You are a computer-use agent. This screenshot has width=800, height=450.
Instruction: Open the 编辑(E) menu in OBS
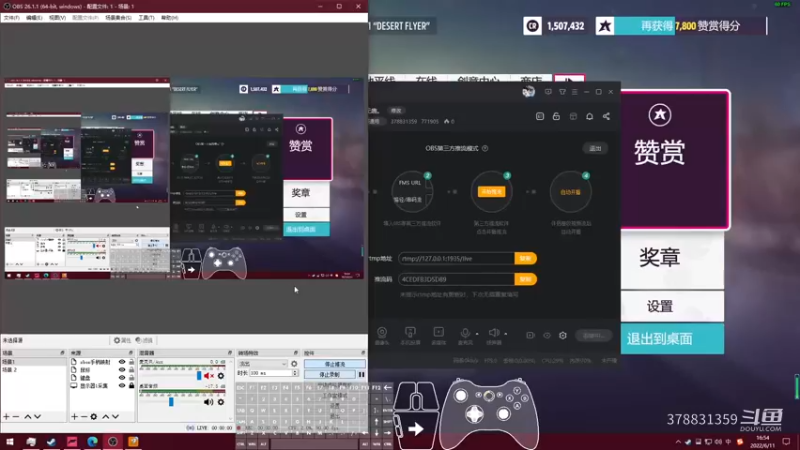(34, 18)
